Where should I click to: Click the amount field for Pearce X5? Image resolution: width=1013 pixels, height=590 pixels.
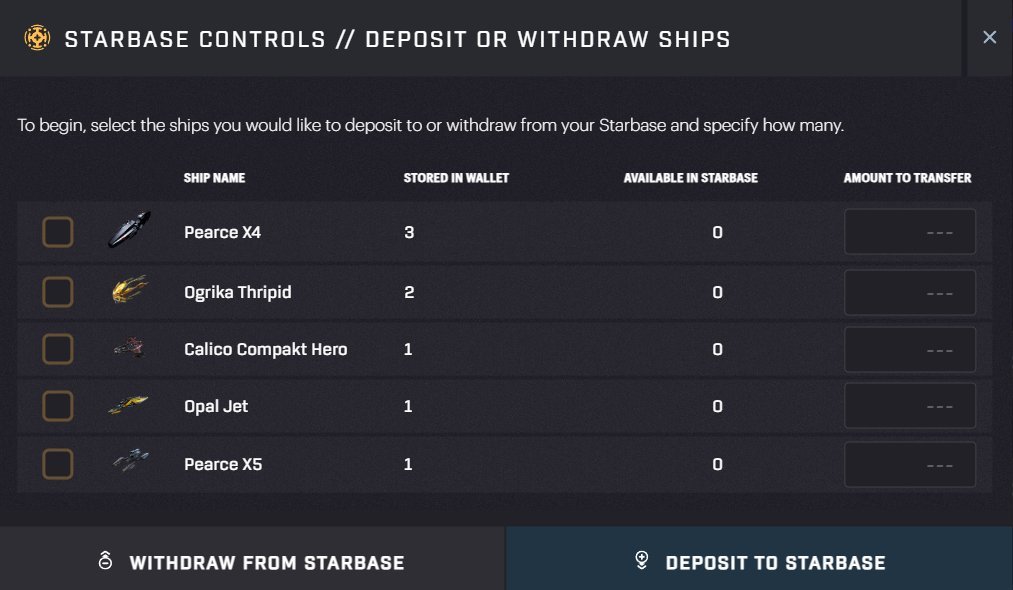coord(909,463)
